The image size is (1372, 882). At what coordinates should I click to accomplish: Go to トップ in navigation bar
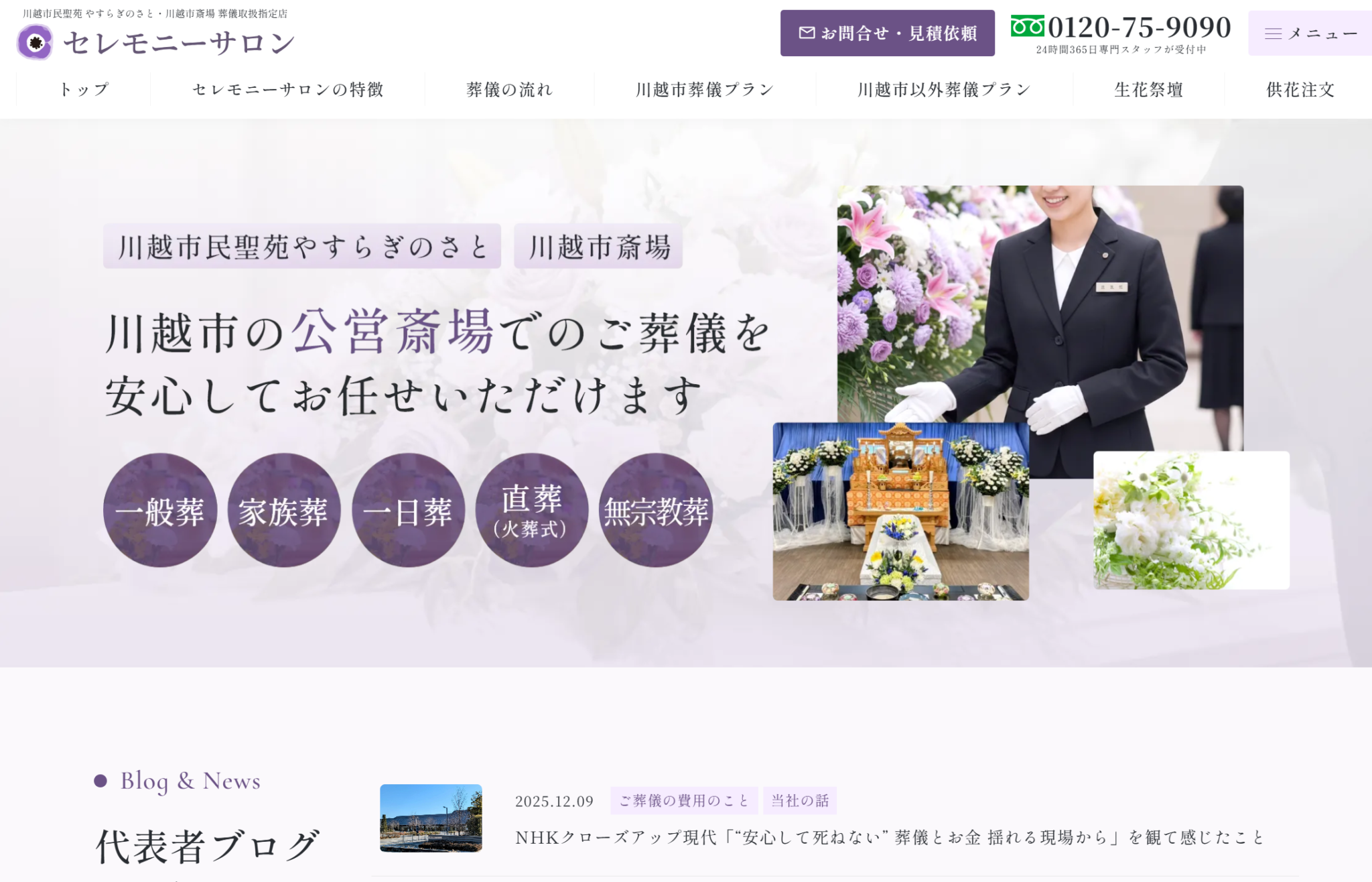coord(84,90)
